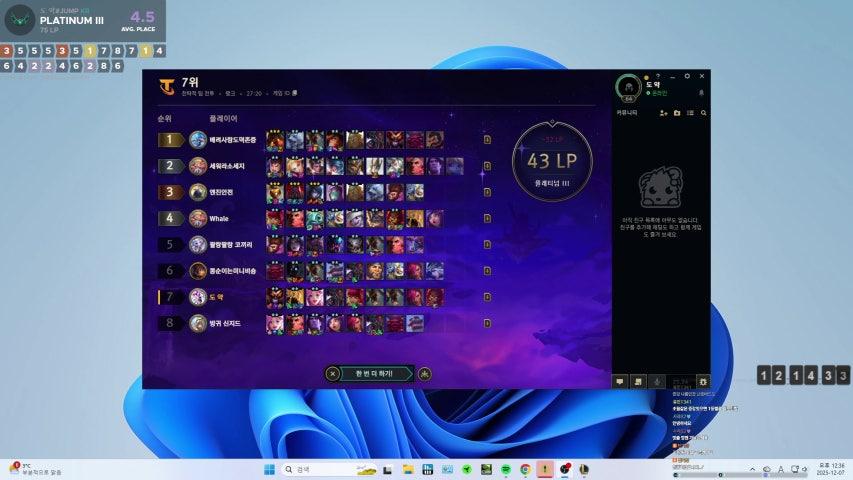The height and width of the screenshot is (480, 853).
Task: Open the profile avatar of 도 약
Action: coord(629,87)
